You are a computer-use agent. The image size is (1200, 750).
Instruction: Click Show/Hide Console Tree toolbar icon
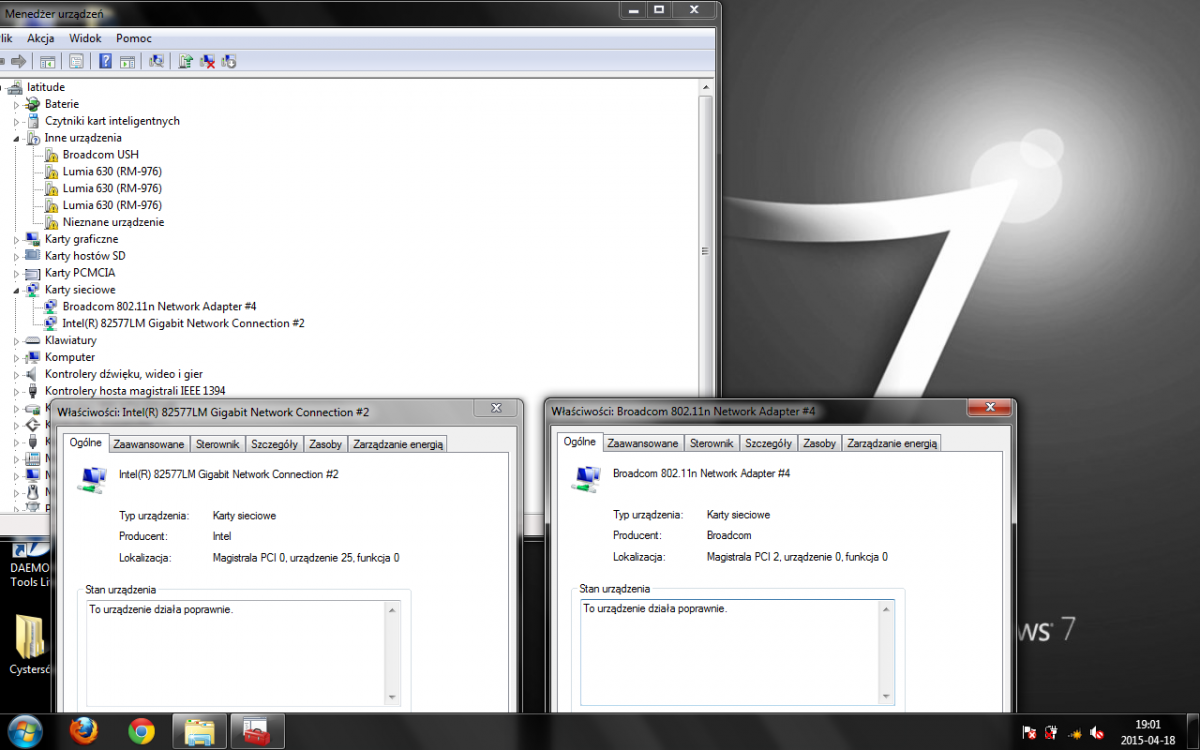47,61
